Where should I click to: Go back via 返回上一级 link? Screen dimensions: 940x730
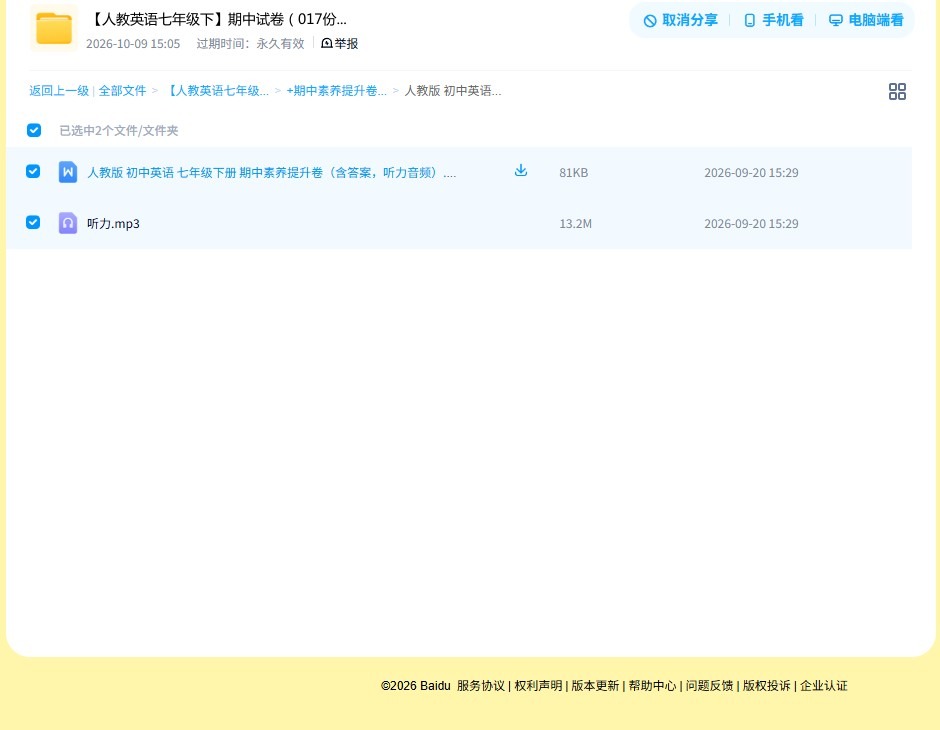point(59,91)
